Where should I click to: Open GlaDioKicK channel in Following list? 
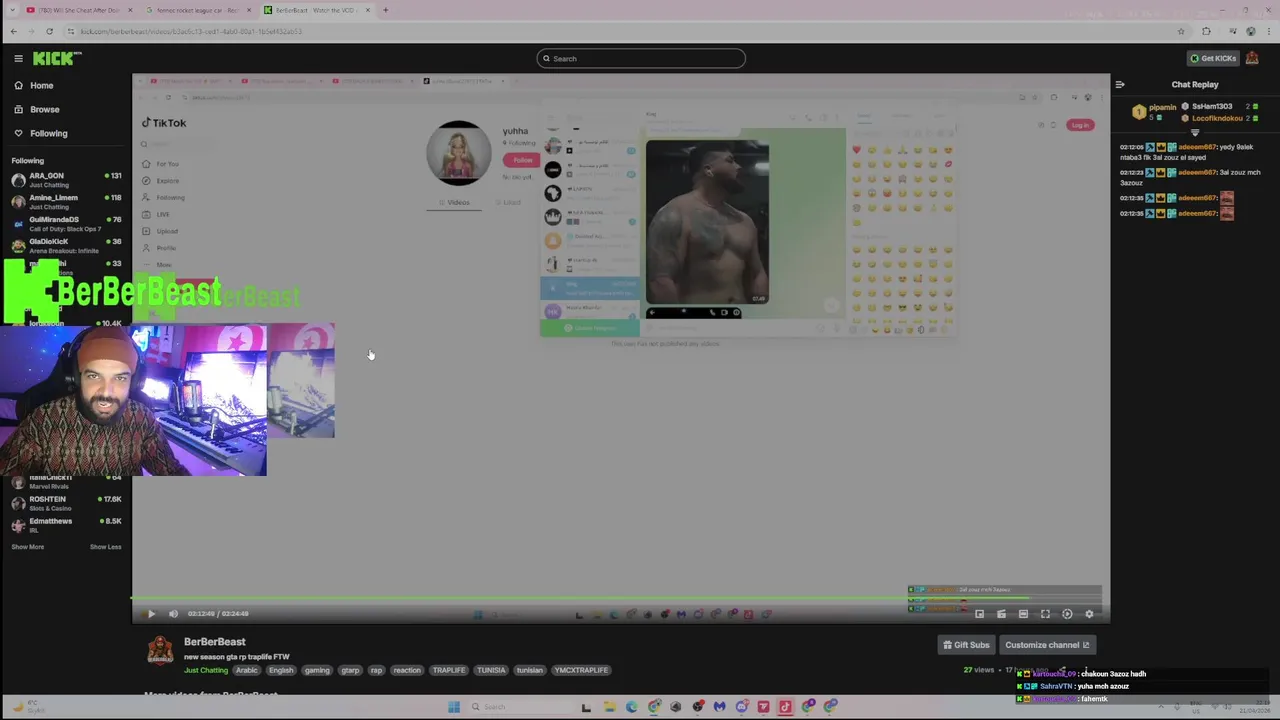66,245
